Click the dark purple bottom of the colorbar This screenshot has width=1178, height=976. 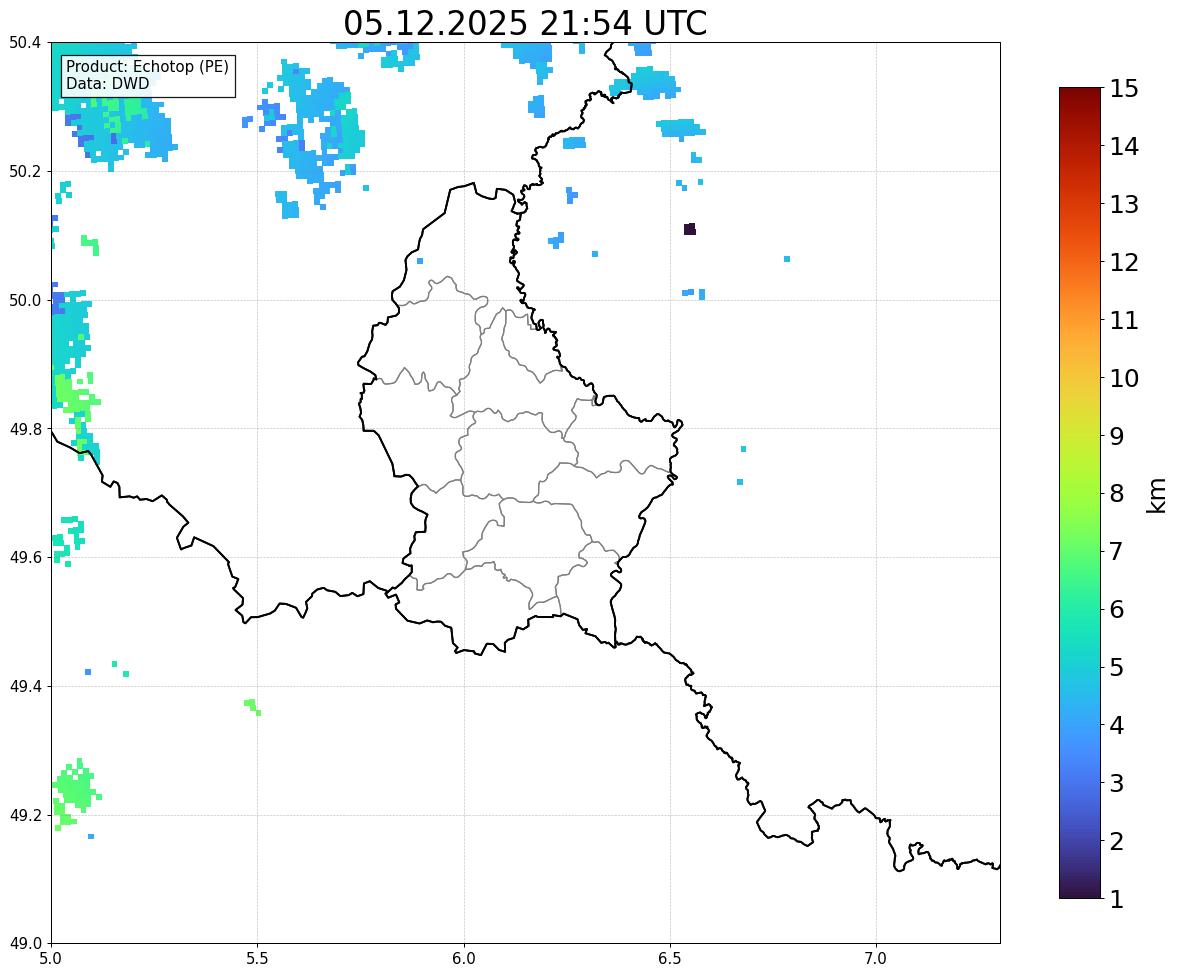click(x=1080, y=890)
